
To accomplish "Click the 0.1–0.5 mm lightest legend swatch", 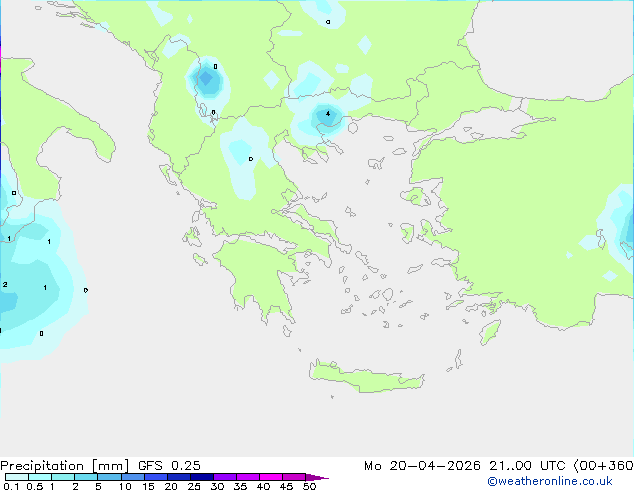I will (x=17, y=477).
